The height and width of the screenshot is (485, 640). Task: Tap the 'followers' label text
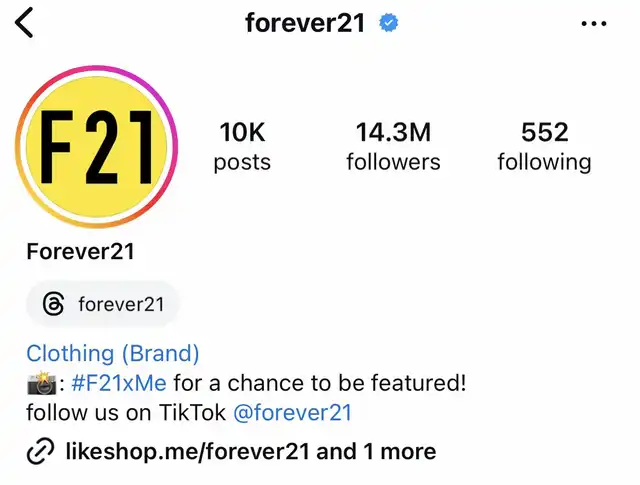(x=393, y=162)
